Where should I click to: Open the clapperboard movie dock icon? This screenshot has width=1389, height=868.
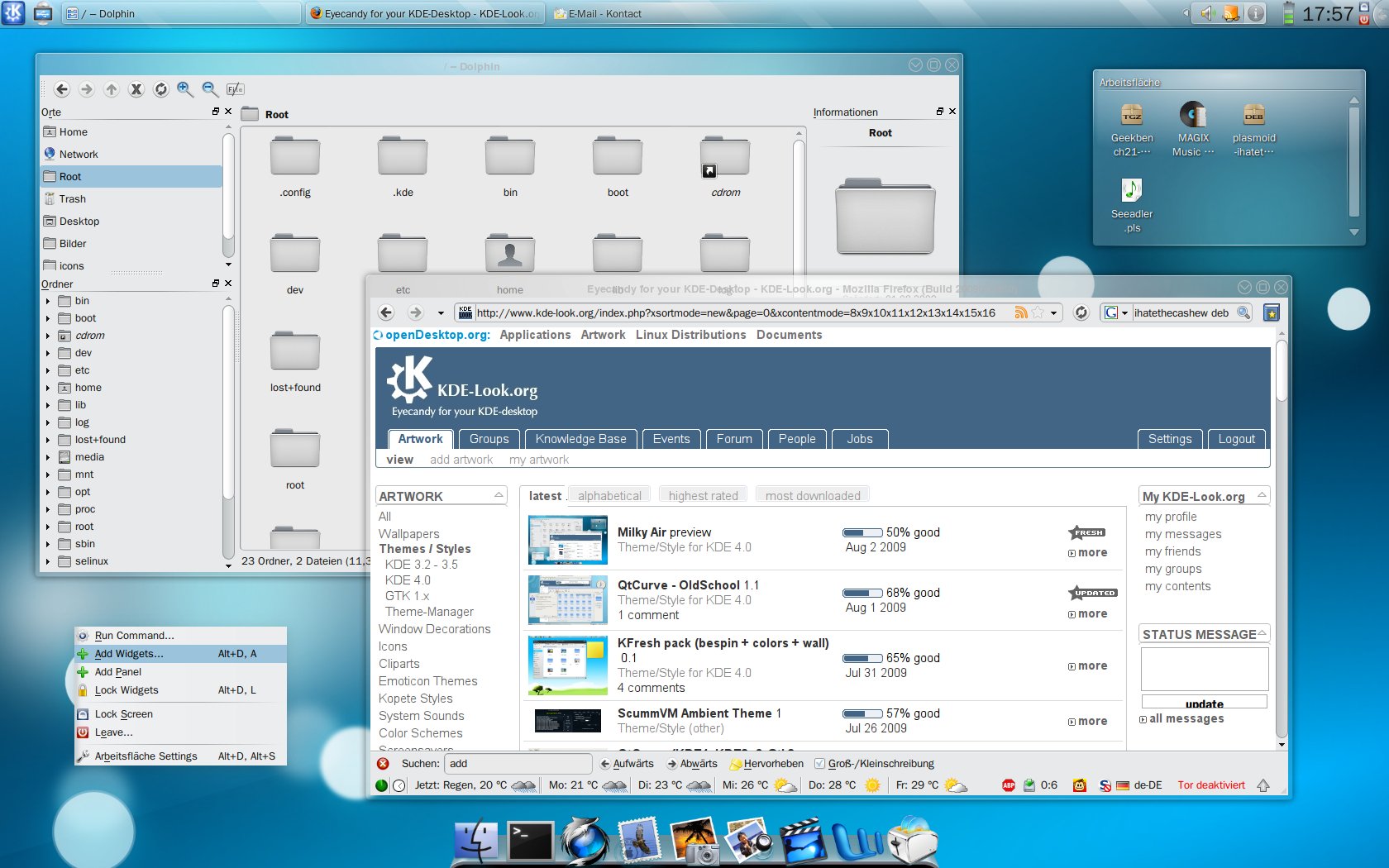coord(802,841)
